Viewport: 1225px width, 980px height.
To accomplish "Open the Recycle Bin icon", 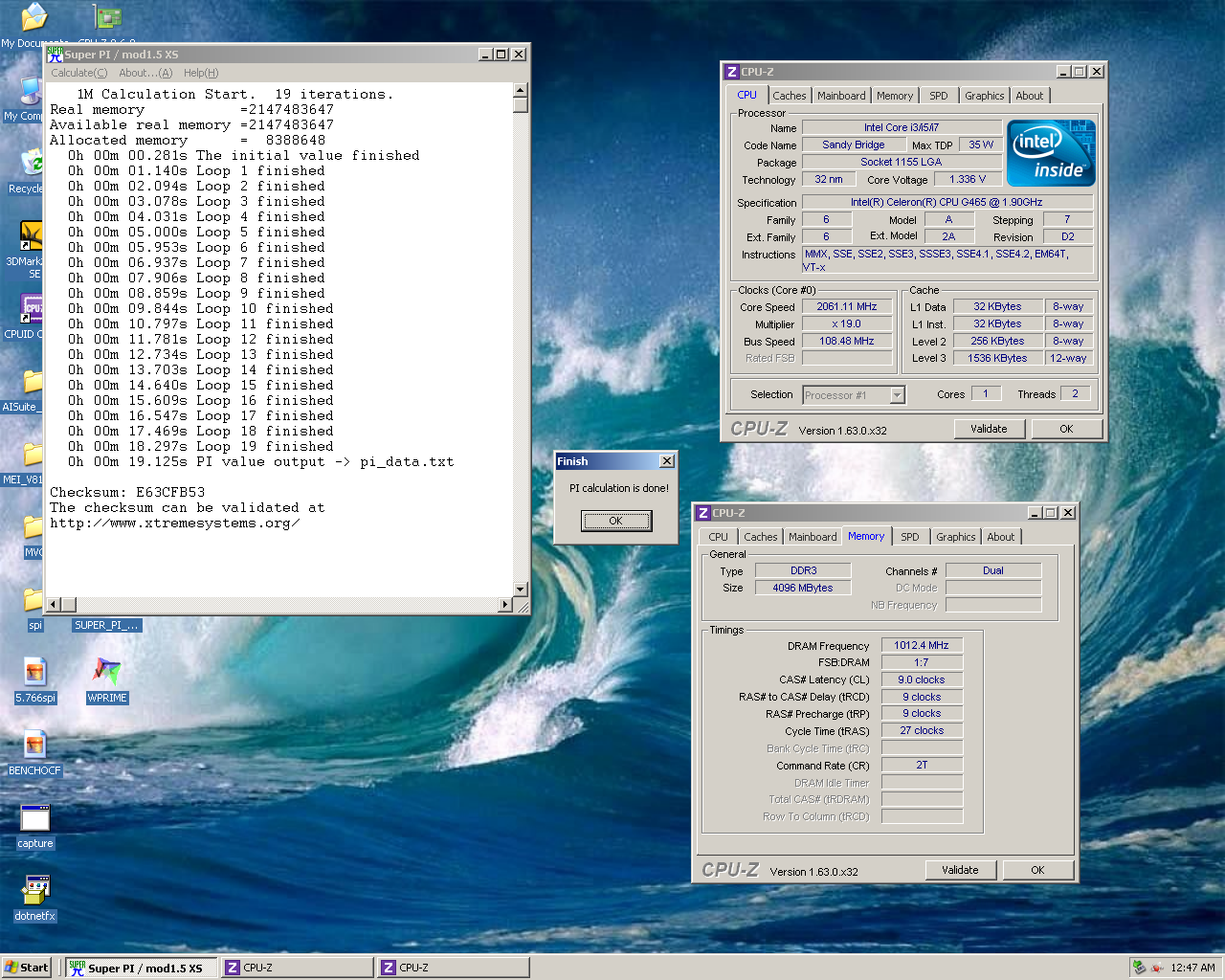I will coord(31,163).
